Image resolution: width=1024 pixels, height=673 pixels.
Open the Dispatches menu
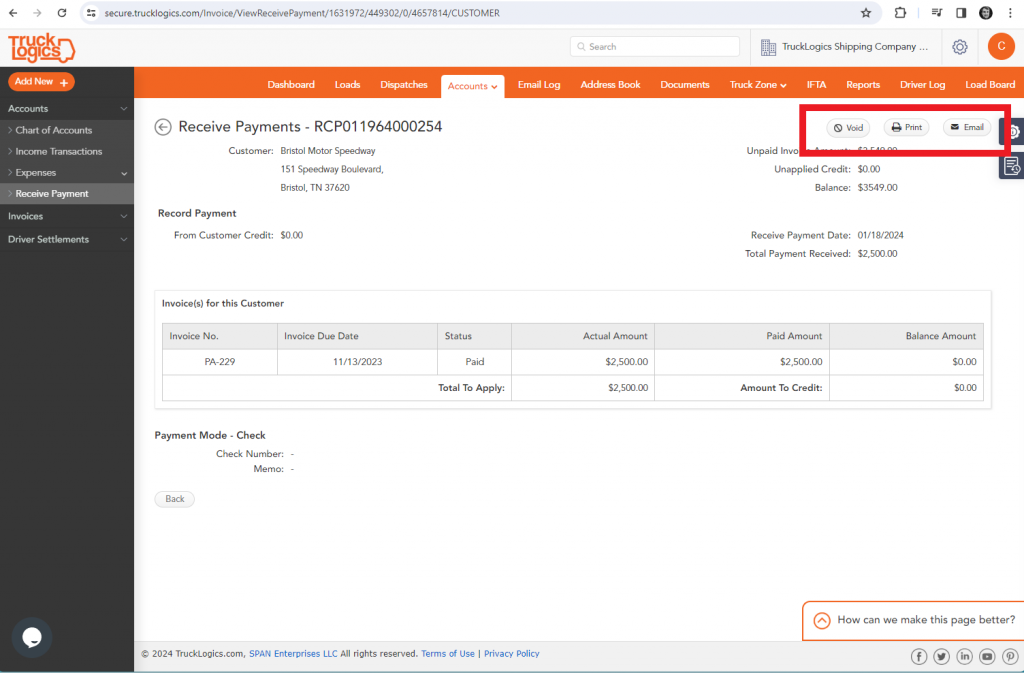coord(404,85)
